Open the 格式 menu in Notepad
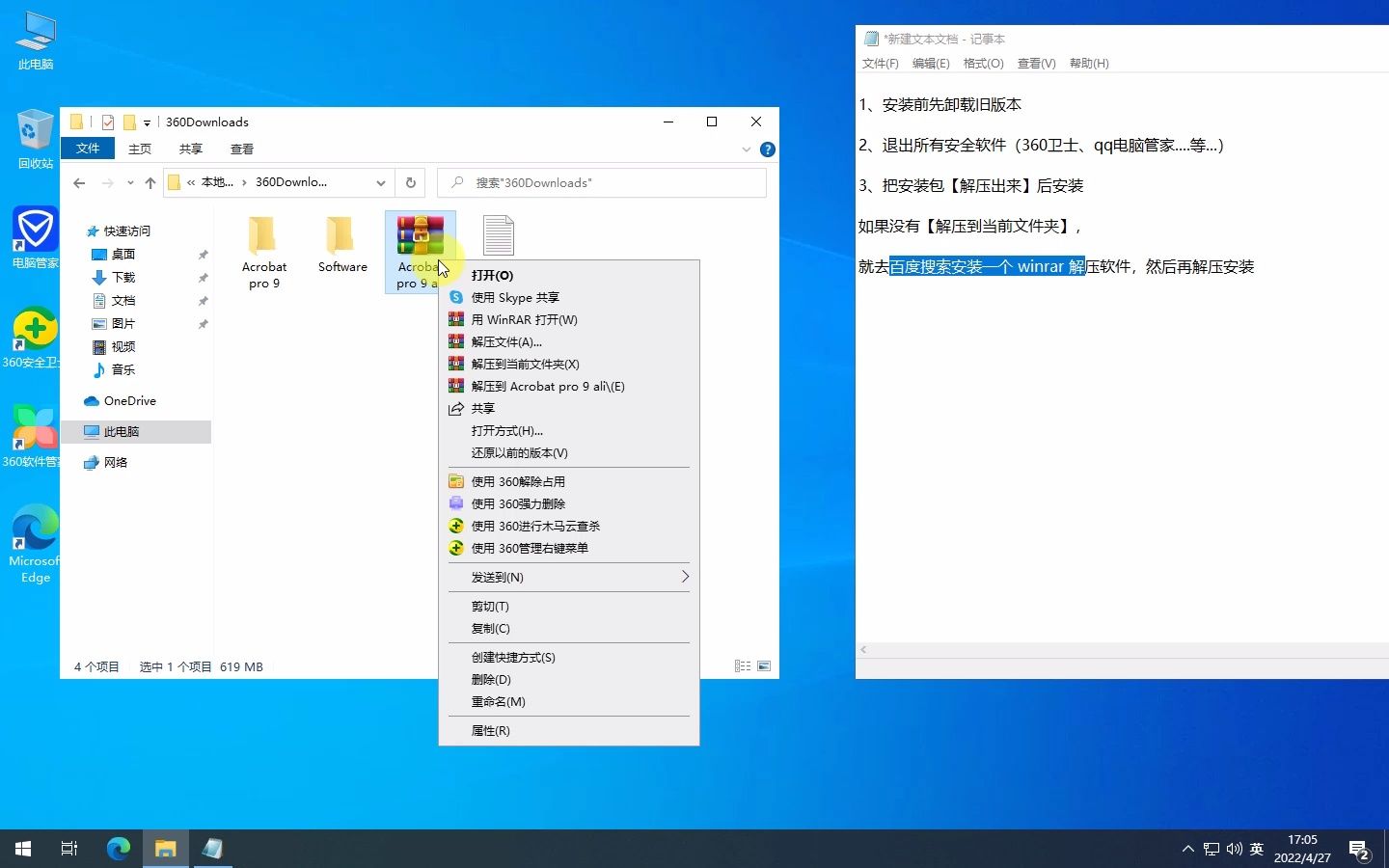This screenshot has height=868, width=1389. [x=982, y=63]
